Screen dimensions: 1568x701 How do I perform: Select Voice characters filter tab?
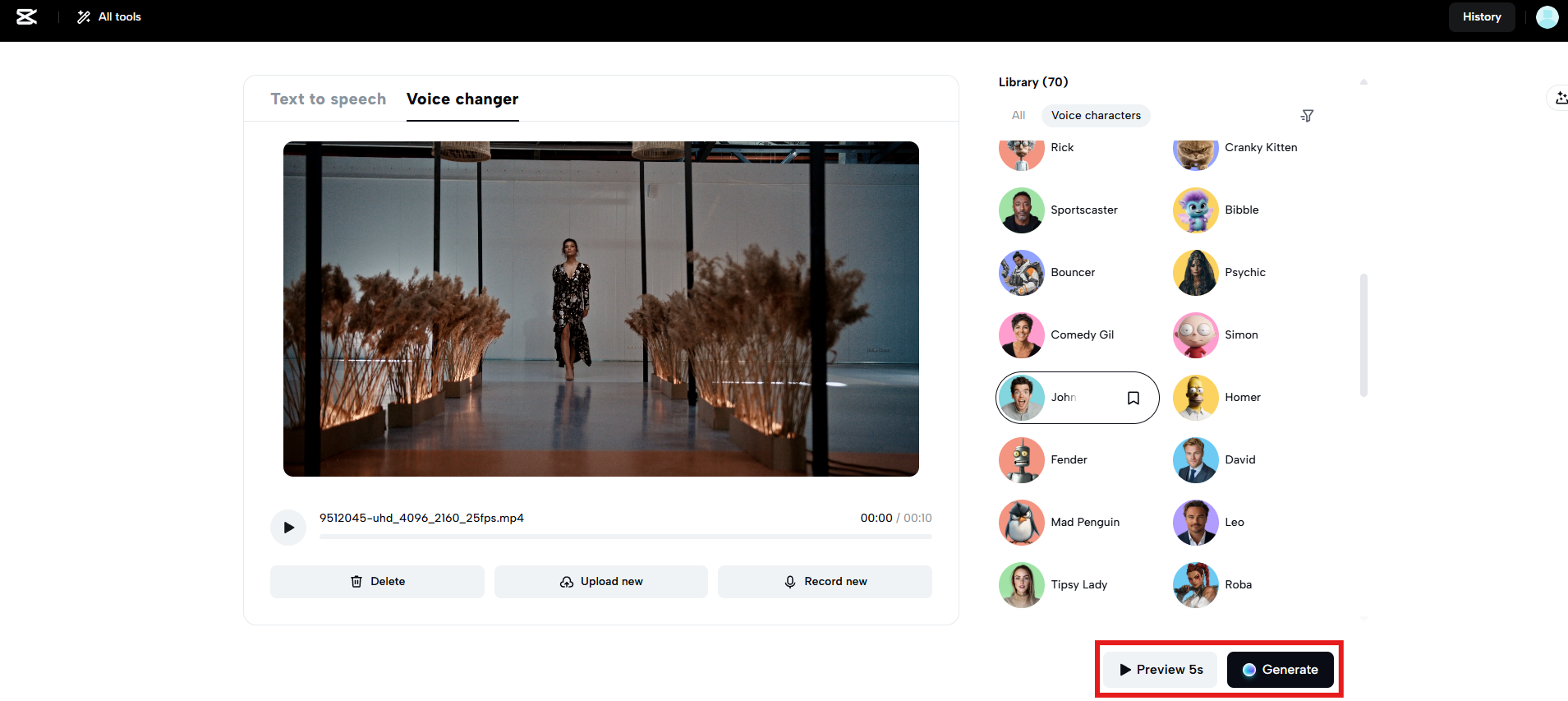[1096, 115]
